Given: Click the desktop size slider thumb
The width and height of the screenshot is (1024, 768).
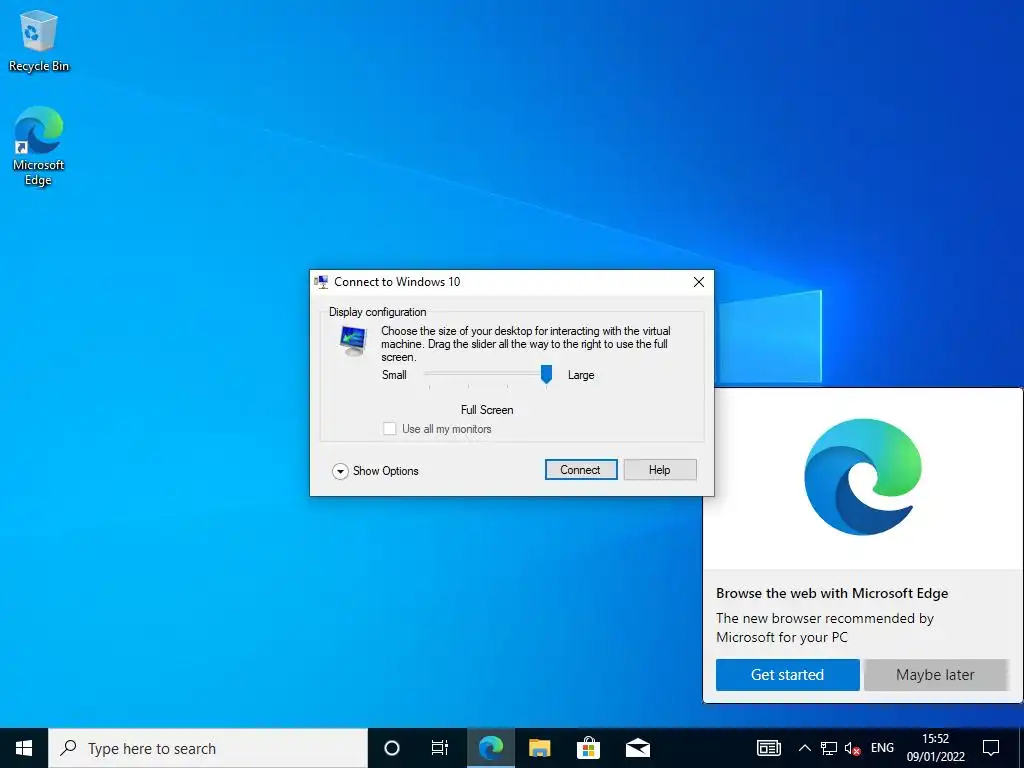Looking at the screenshot, I should coord(547,374).
